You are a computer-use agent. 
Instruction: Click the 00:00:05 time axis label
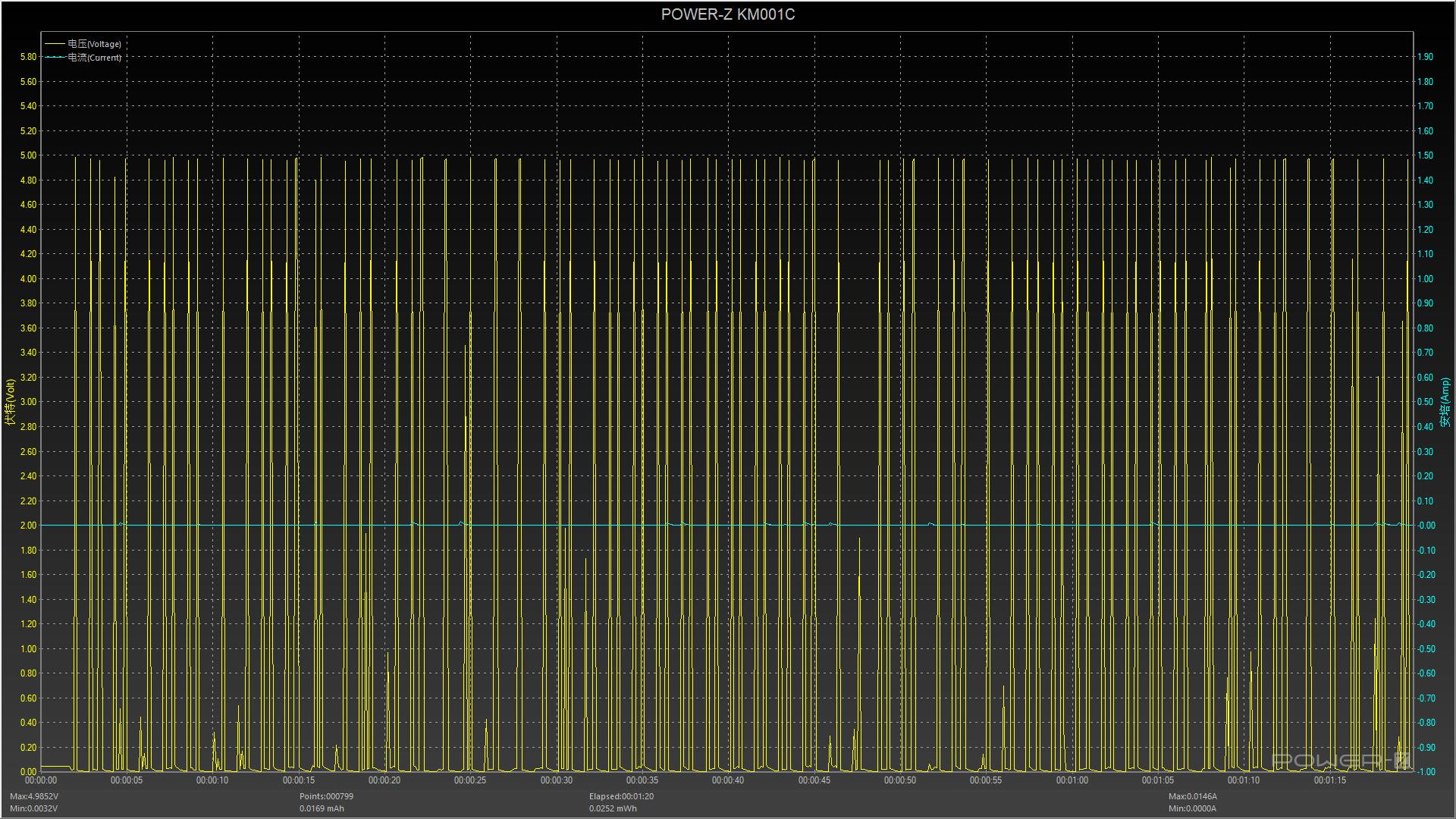127,780
